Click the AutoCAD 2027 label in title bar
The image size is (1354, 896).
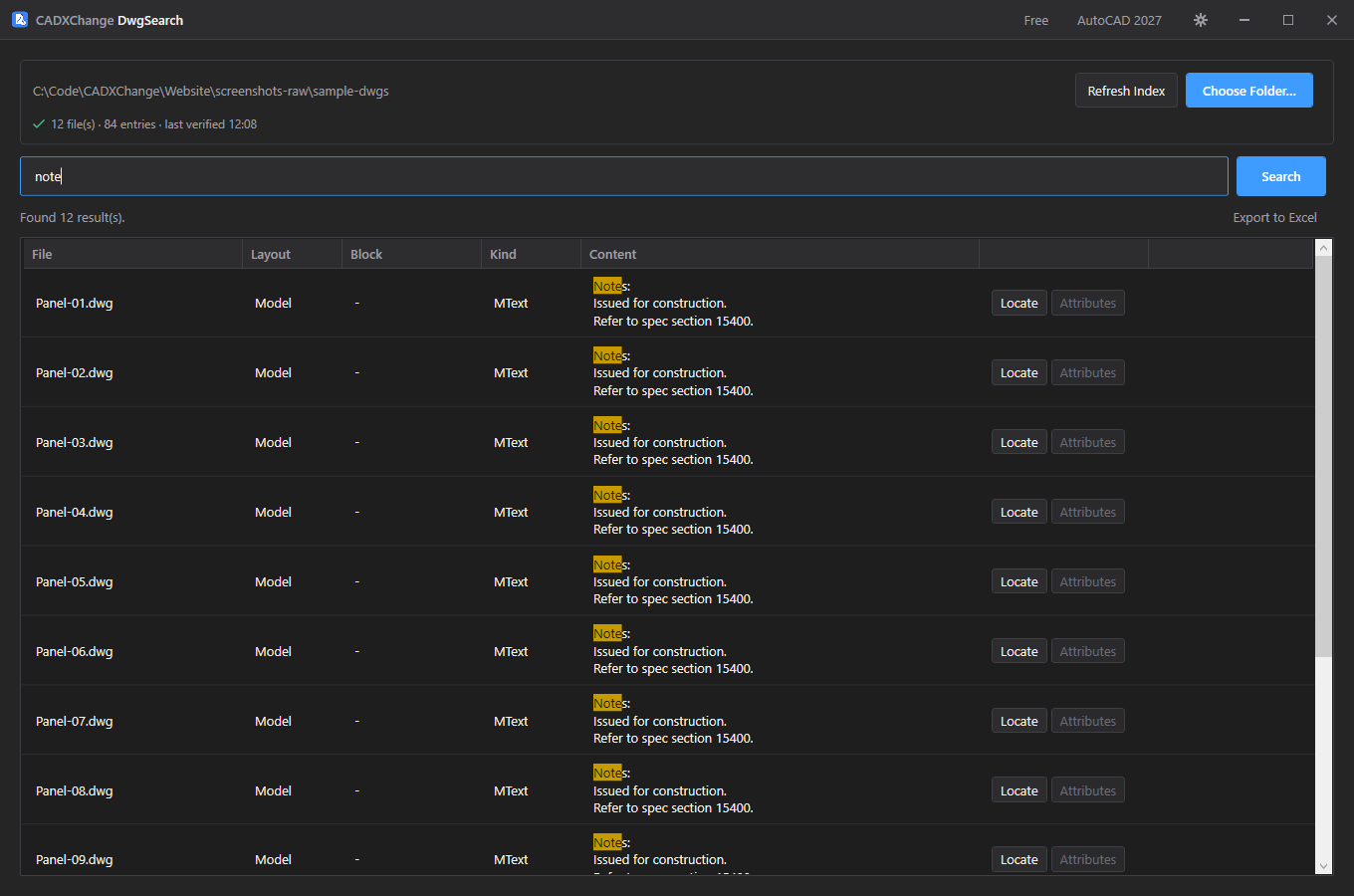click(1119, 20)
